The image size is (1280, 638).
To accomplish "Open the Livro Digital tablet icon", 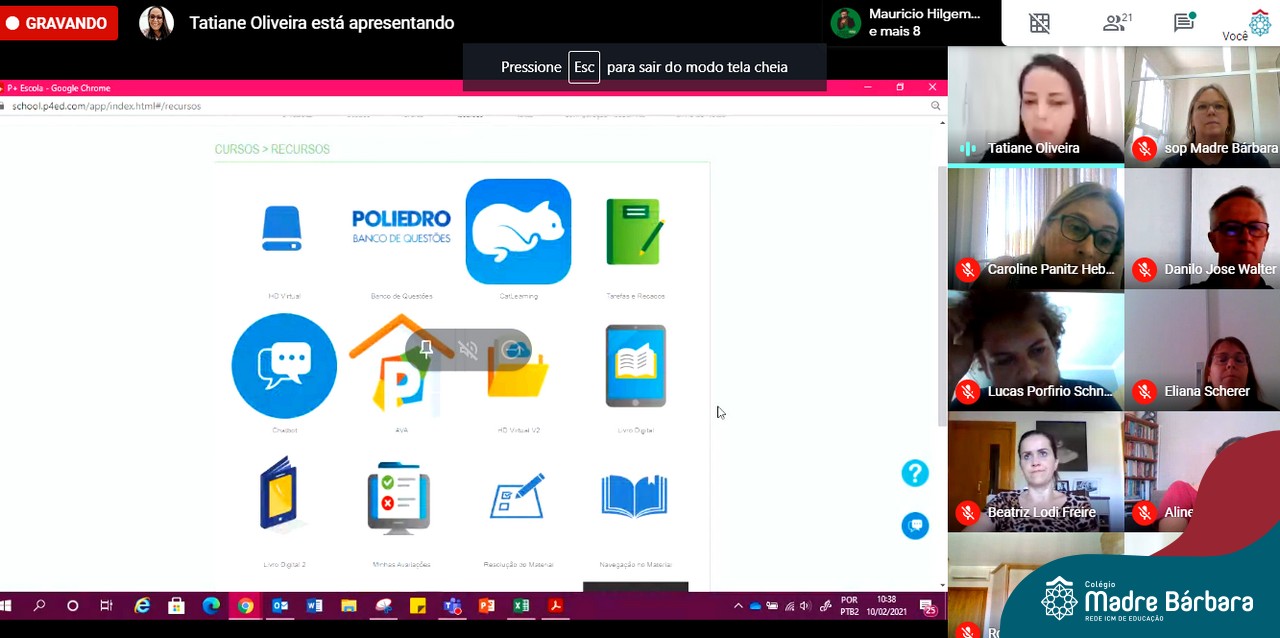I will coord(635,366).
